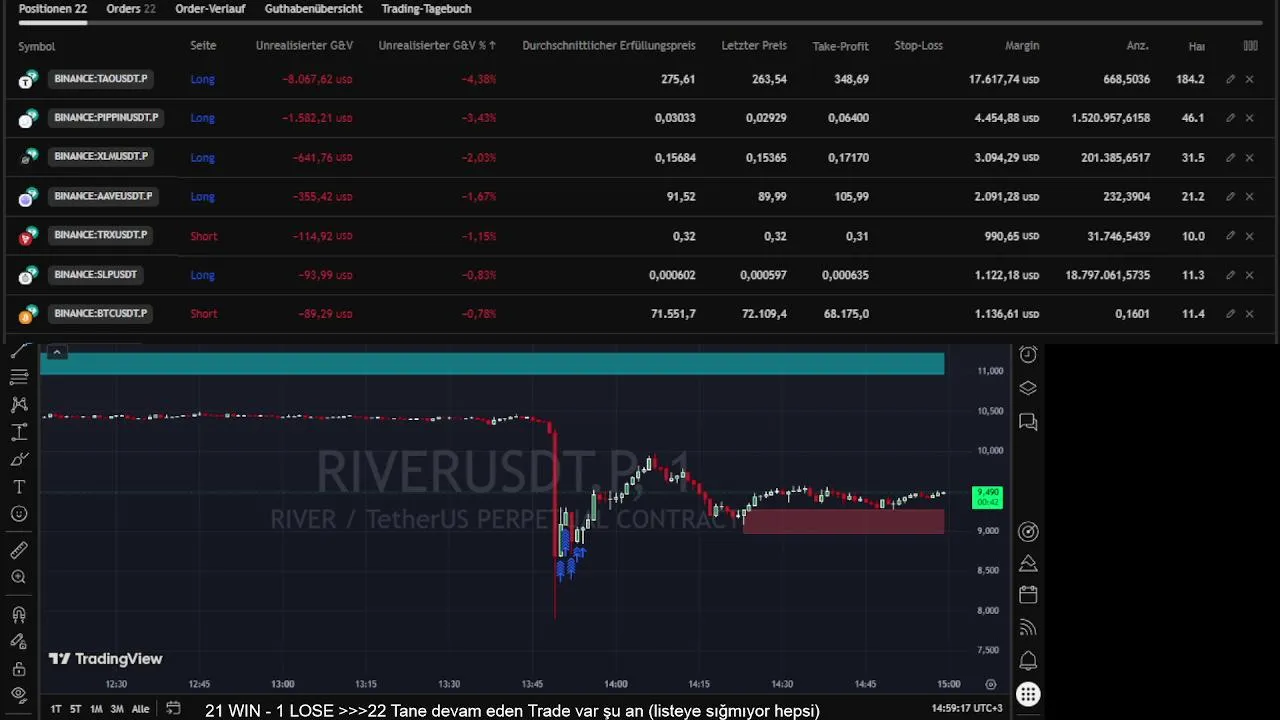Image resolution: width=1280 pixels, height=720 pixels.
Task: Open the screeners radar icon
Action: (1028, 532)
